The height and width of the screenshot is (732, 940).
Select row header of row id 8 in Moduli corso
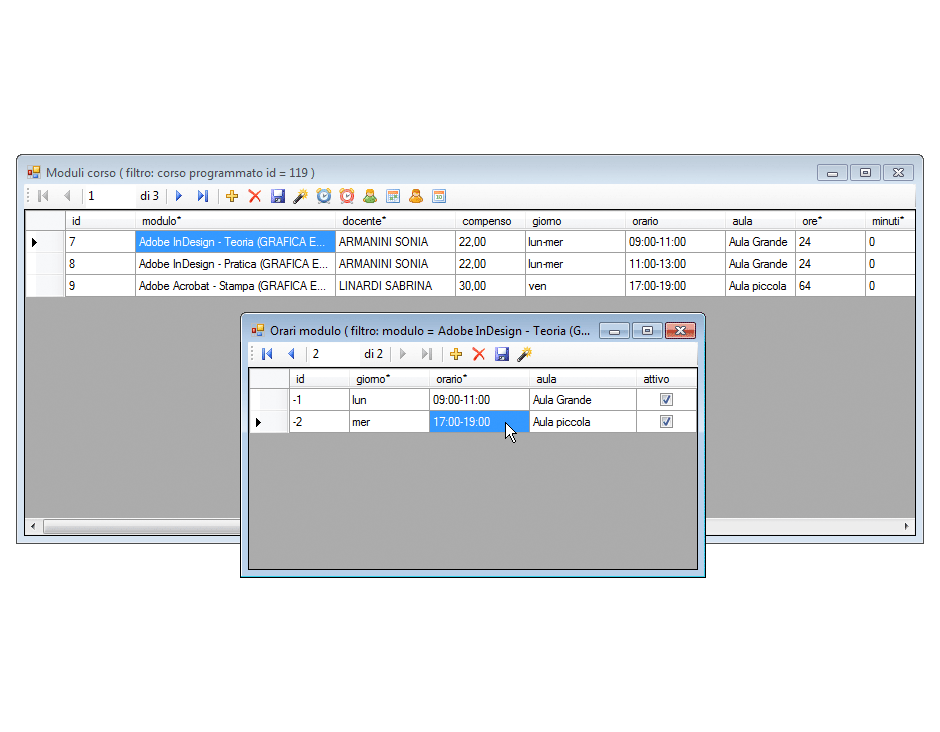click(x=45, y=264)
